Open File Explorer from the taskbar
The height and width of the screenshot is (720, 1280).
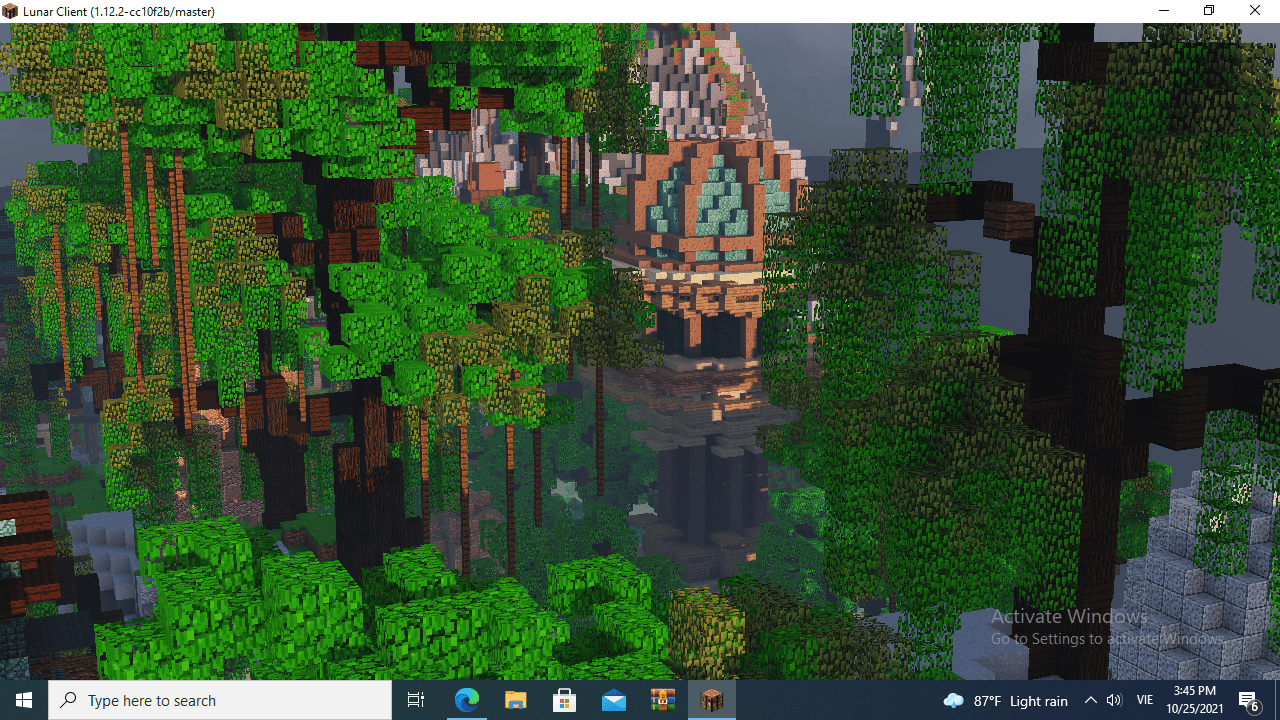pyautogui.click(x=516, y=700)
